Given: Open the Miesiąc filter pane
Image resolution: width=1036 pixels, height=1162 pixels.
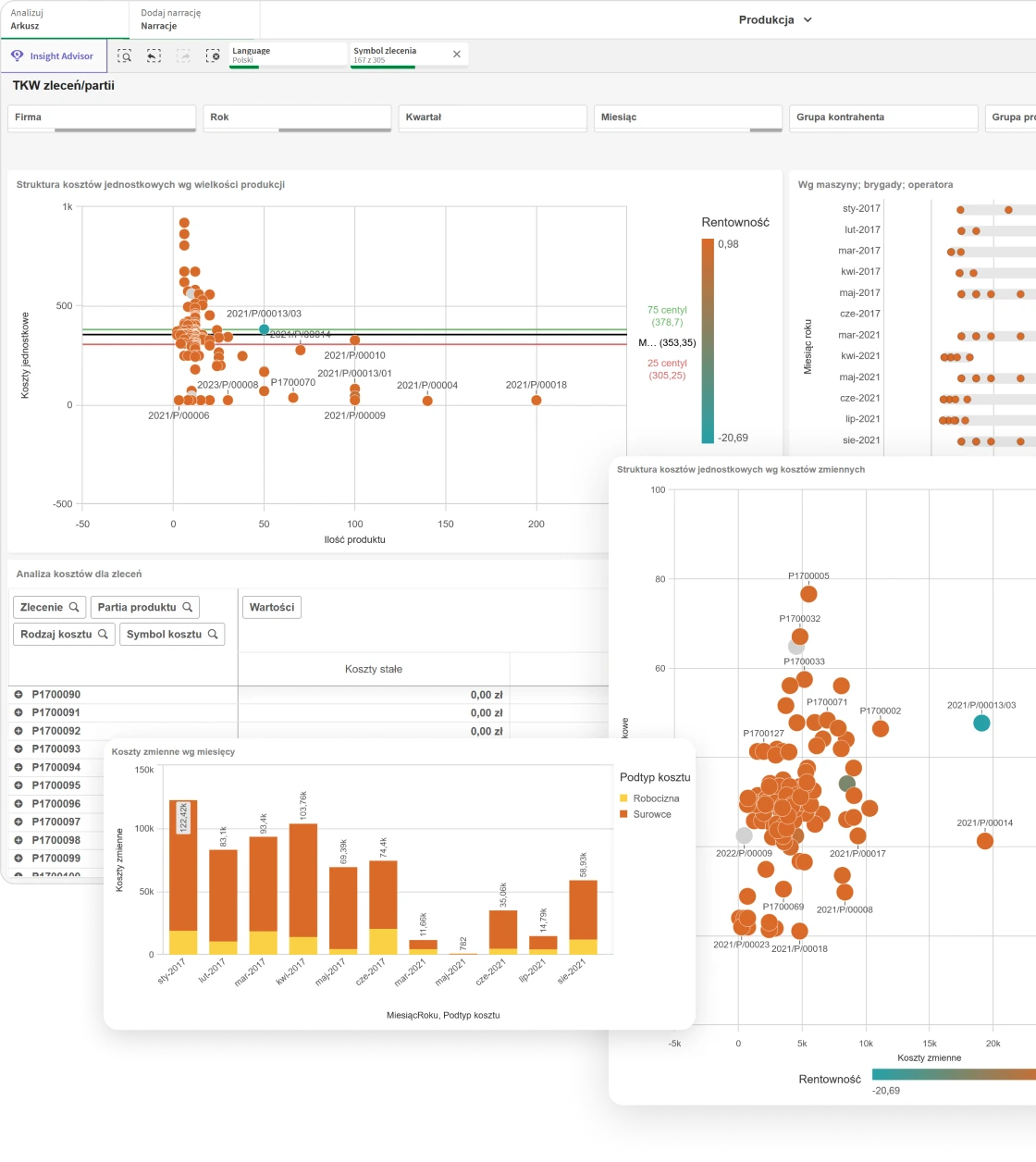Looking at the screenshot, I should click(x=687, y=117).
